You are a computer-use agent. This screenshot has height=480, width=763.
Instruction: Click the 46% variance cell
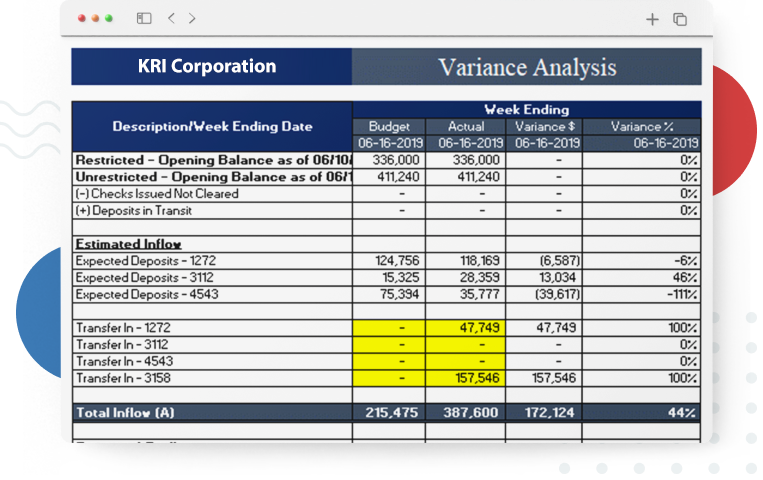tap(642, 277)
